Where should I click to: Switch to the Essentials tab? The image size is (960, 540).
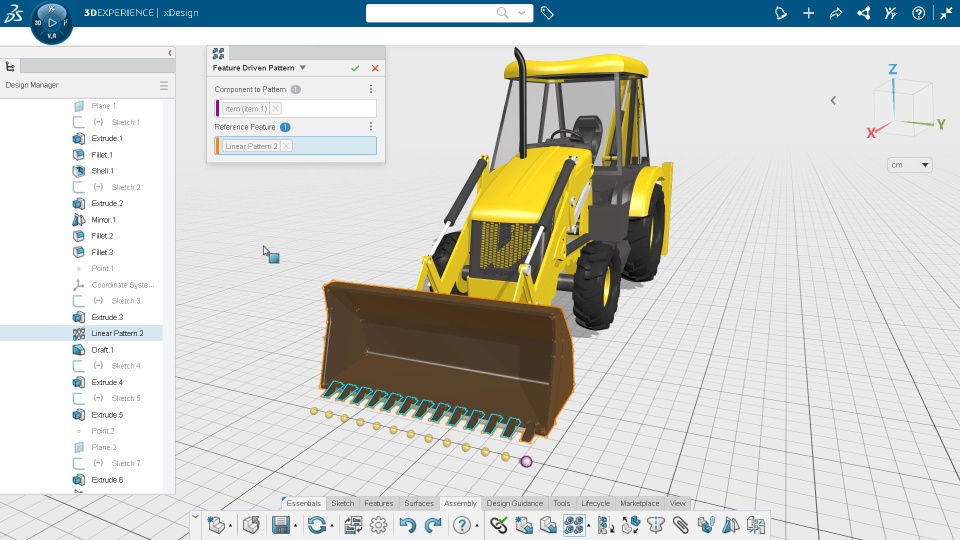click(303, 503)
